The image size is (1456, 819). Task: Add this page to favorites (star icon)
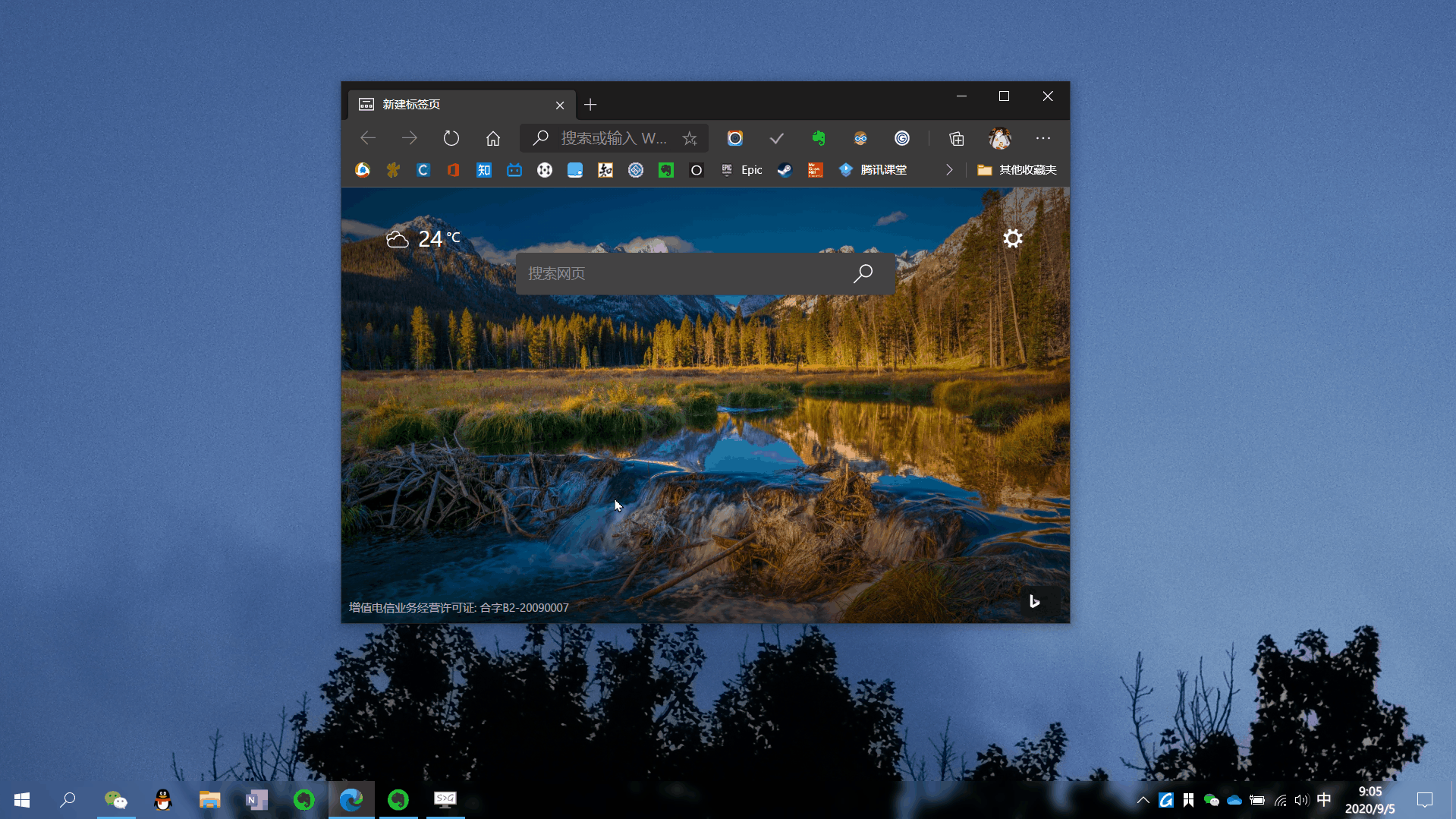tap(690, 138)
